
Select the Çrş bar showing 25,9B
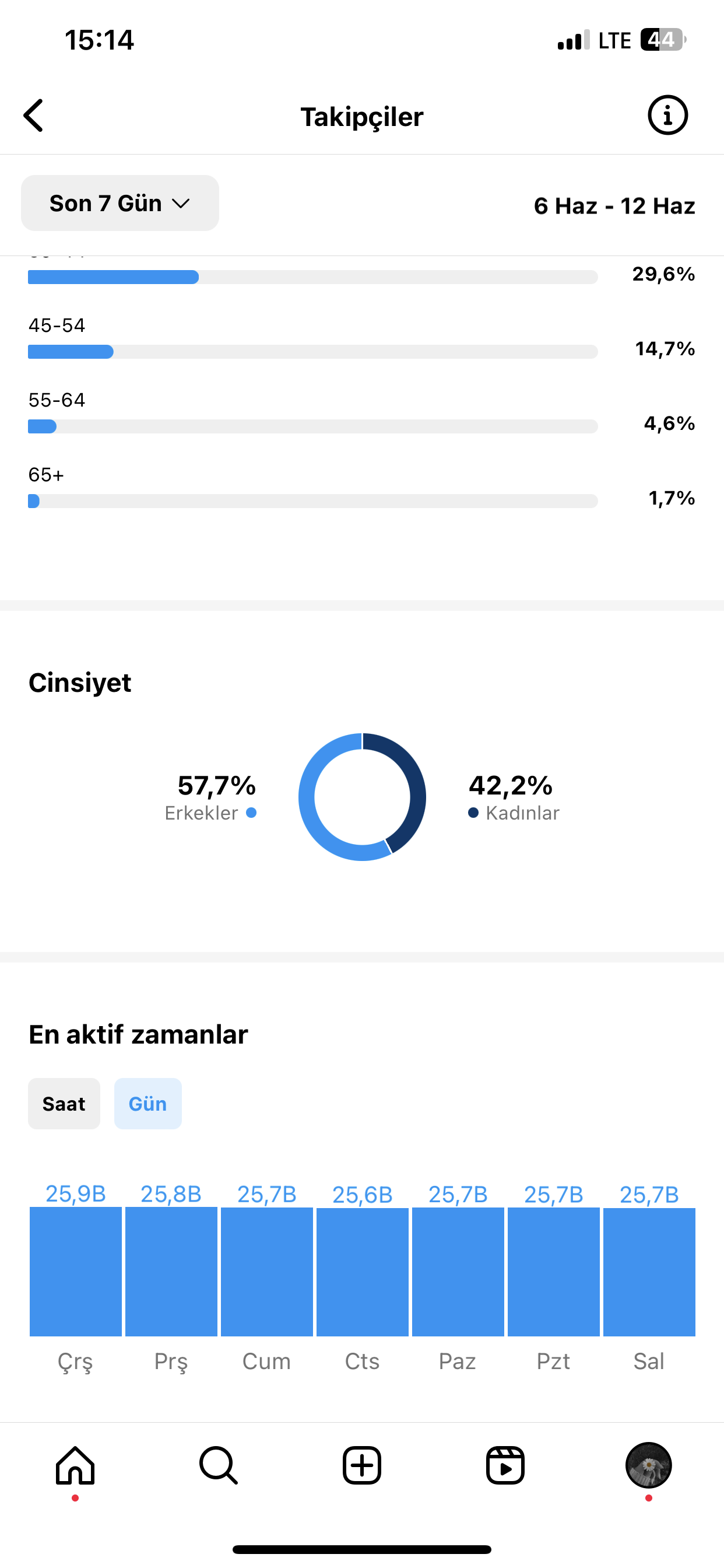point(75,1272)
